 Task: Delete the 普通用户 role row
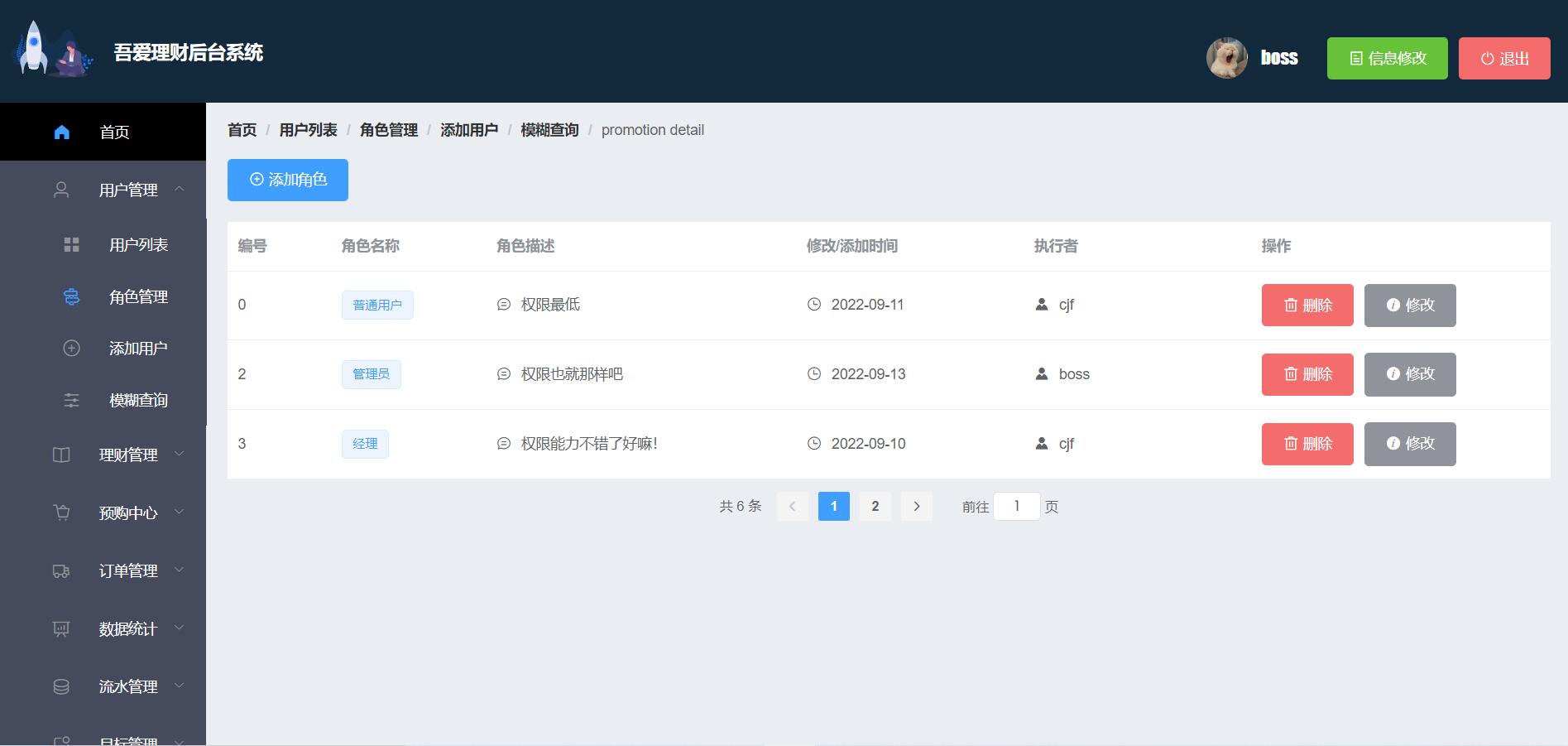[1307, 305]
